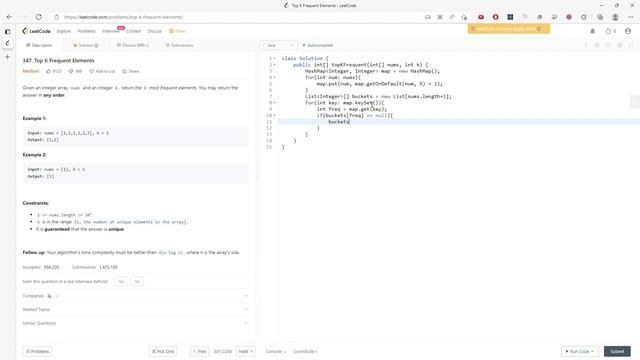Click the padlock icon in address bar
Screen dimensions: 640x360
tap(57, 17)
